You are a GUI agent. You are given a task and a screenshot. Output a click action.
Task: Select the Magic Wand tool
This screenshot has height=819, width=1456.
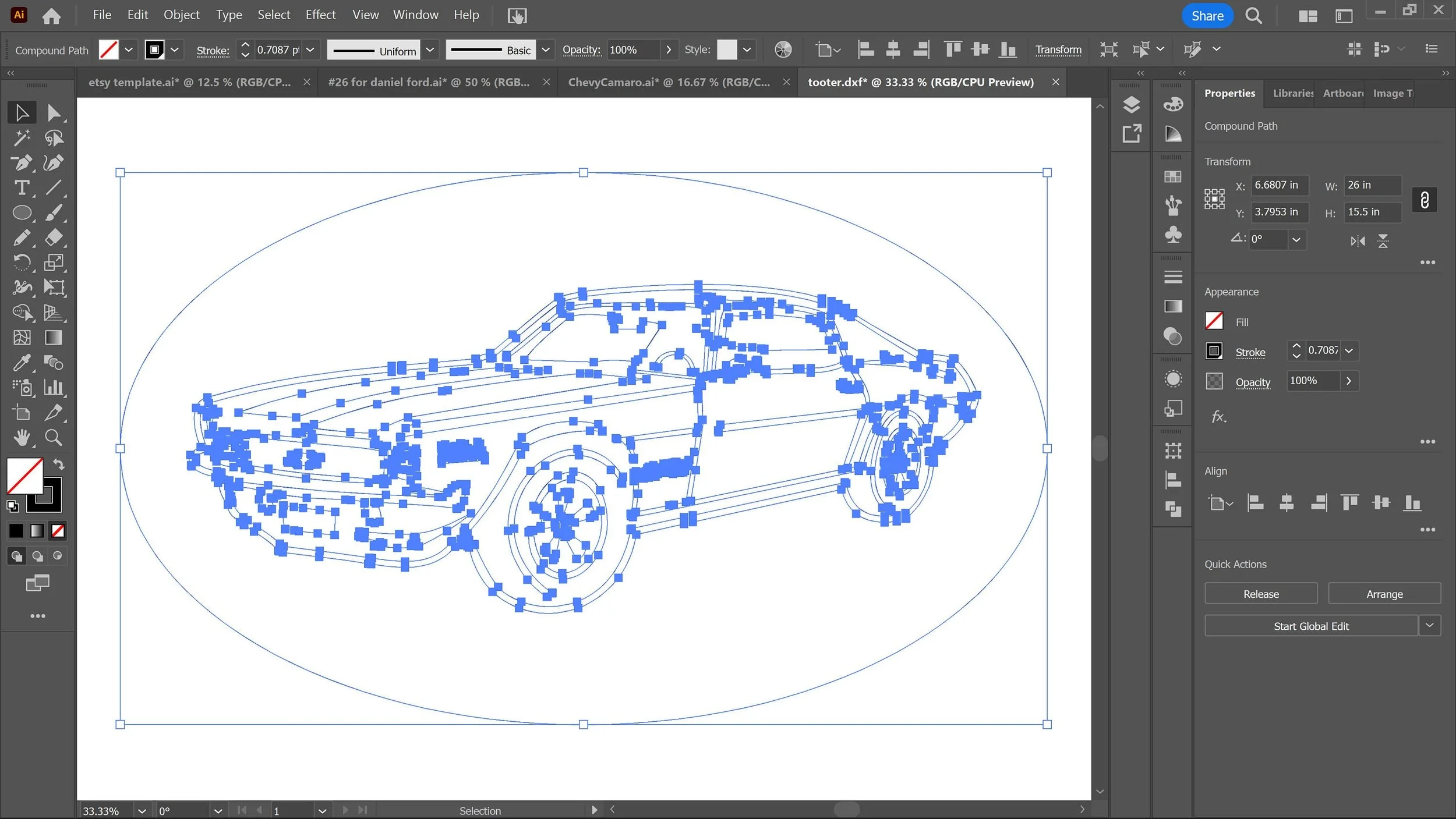pyautogui.click(x=22, y=138)
